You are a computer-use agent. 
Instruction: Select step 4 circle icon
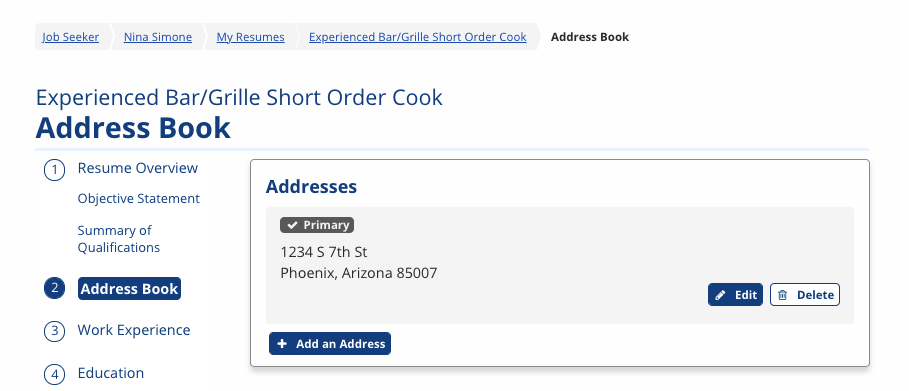click(54, 375)
